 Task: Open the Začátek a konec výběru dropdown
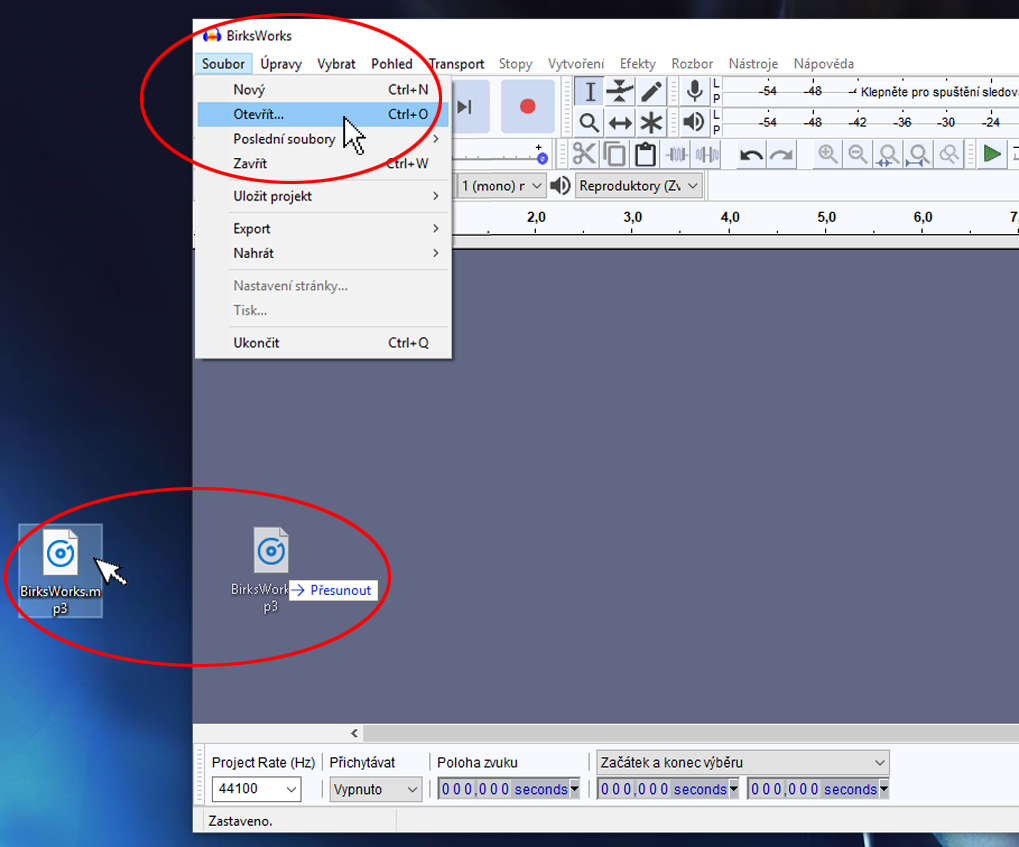(x=743, y=762)
